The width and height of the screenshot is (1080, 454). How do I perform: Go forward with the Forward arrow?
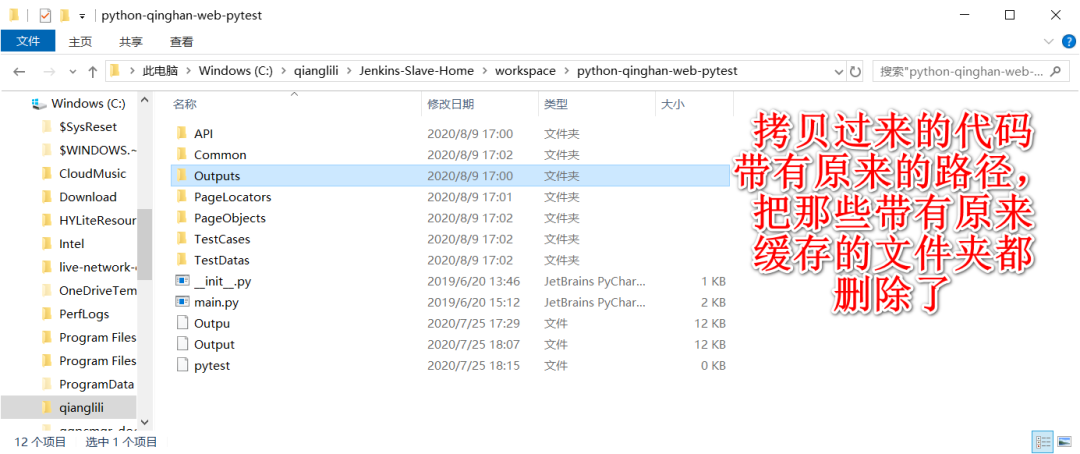pos(49,71)
